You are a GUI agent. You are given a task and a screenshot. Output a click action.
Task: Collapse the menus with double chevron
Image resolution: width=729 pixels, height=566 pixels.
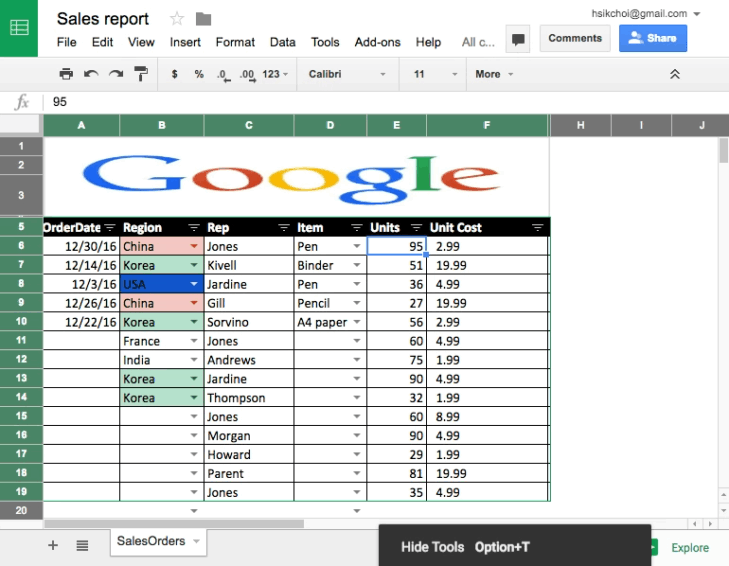(x=675, y=74)
